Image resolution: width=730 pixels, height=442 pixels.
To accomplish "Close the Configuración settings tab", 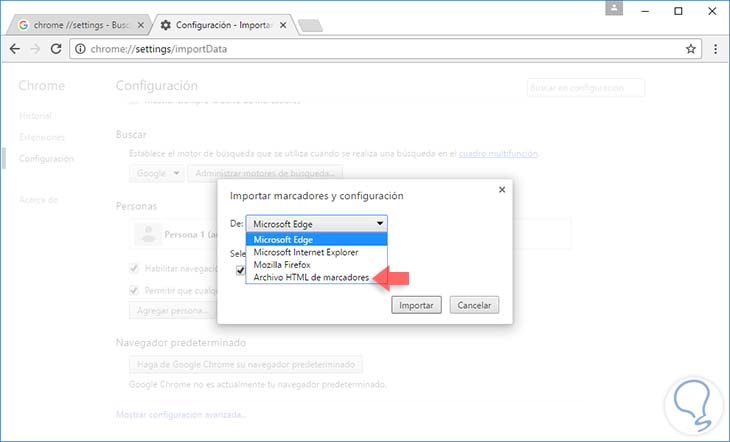I will [x=283, y=25].
